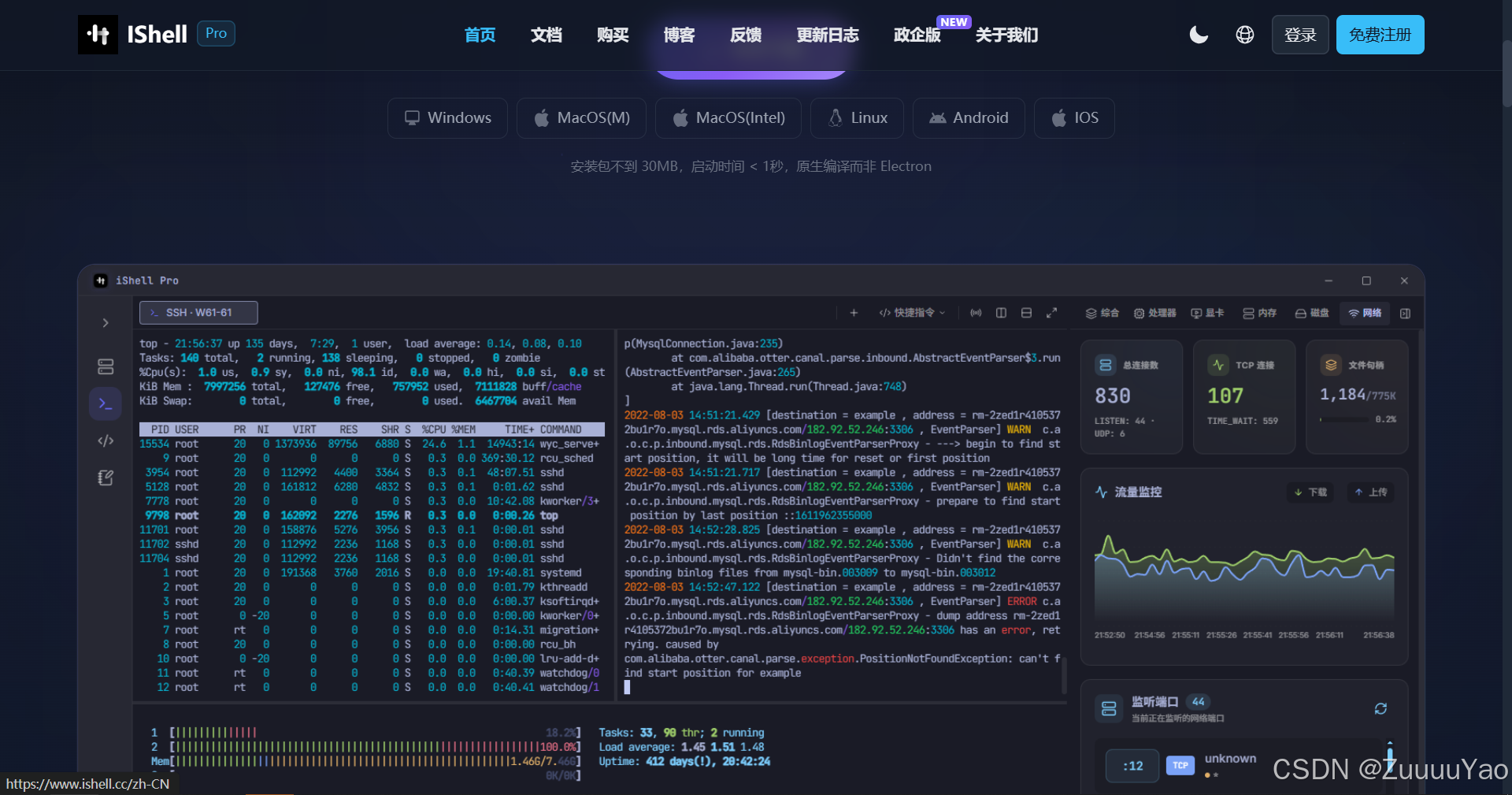The height and width of the screenshot is (795, 1512).
Task: Select the terminal sidebar icon
Action: (x=106, y=403)
